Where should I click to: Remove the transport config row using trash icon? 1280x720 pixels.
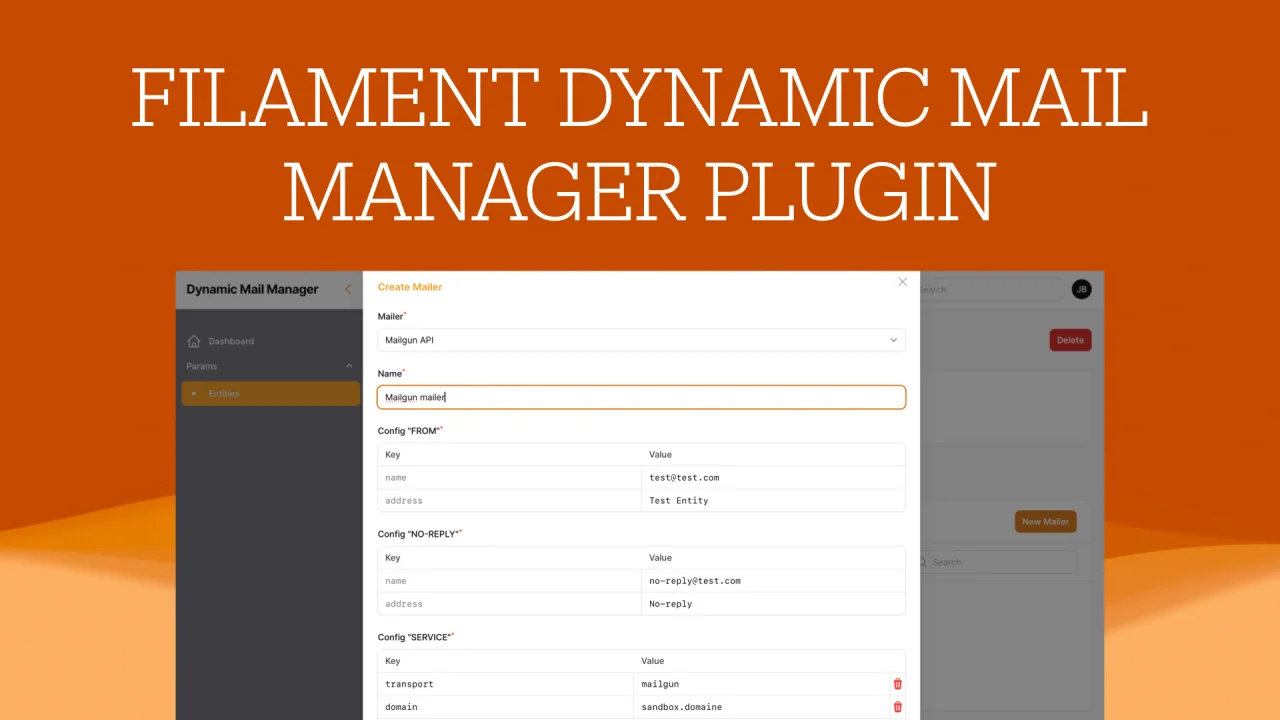[x=897, y=684]
